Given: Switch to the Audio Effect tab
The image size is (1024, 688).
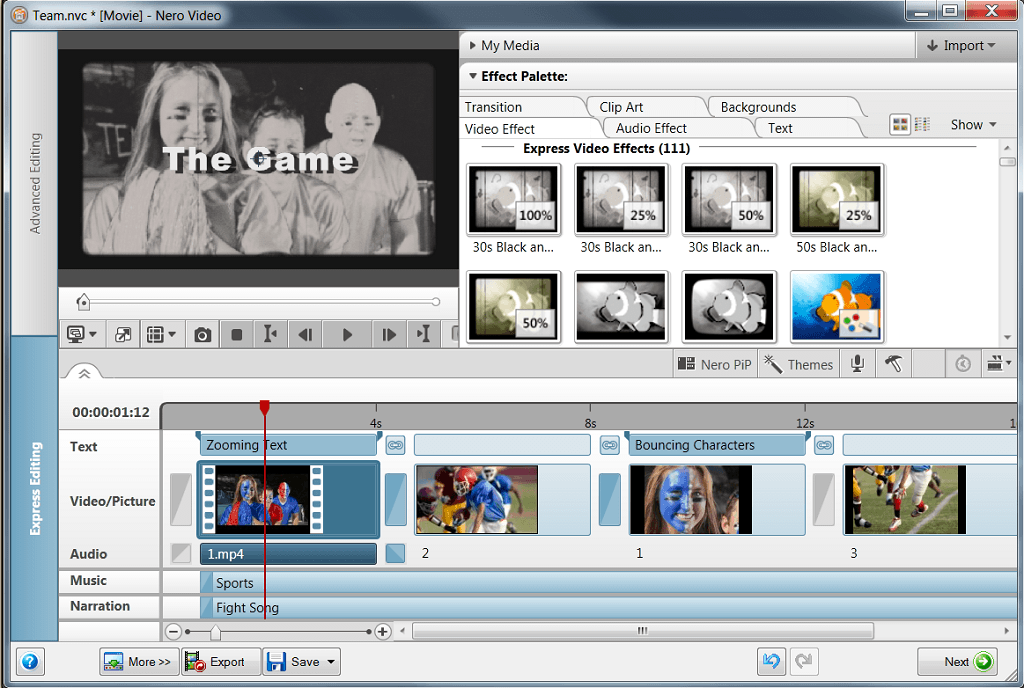Looking at the screenshot, I should pos(651,128).
